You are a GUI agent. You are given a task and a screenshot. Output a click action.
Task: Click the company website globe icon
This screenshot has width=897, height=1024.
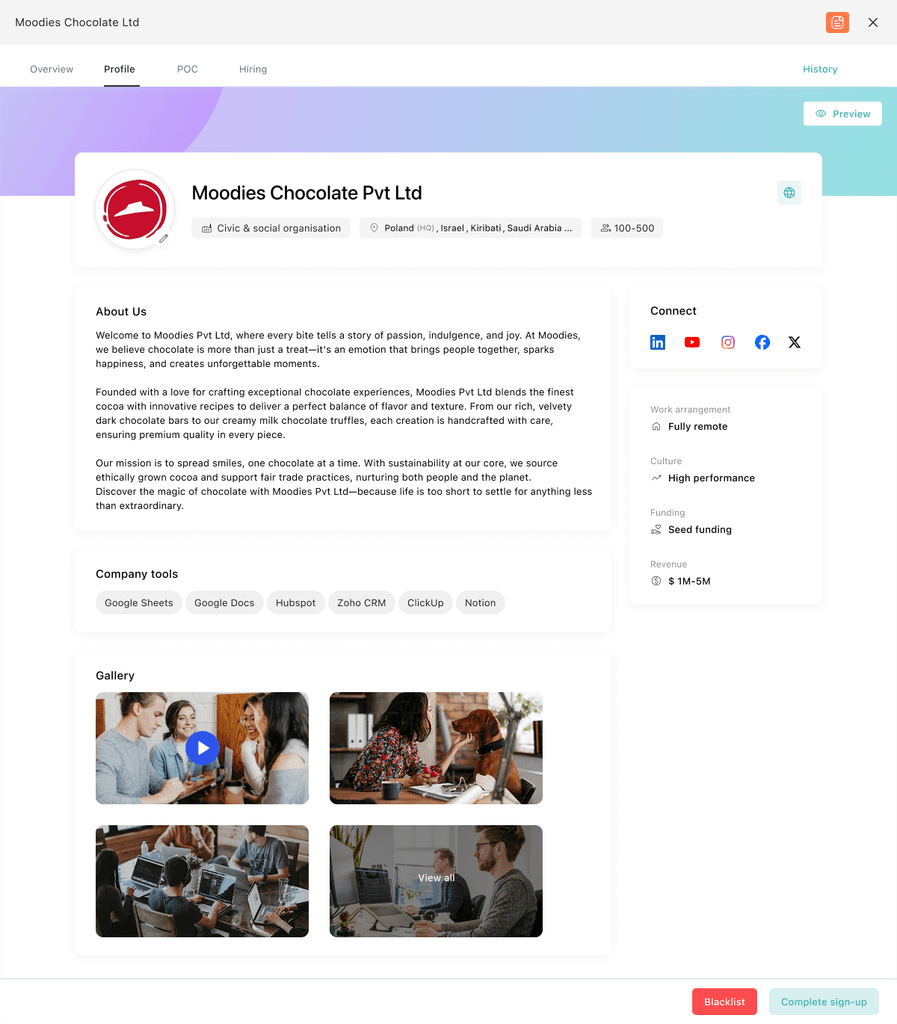(789, 193)
